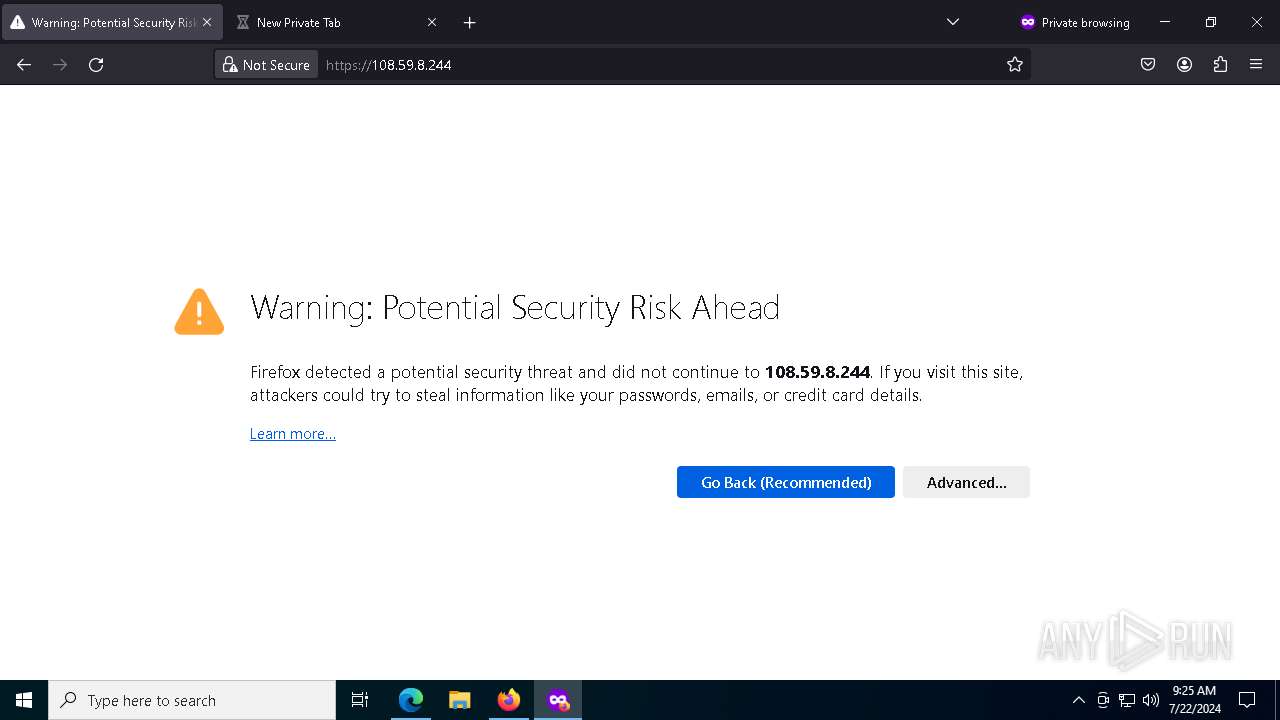Screen dimensions: 1280x720
Task: Go back to the previous page
Action: (24, 65)
